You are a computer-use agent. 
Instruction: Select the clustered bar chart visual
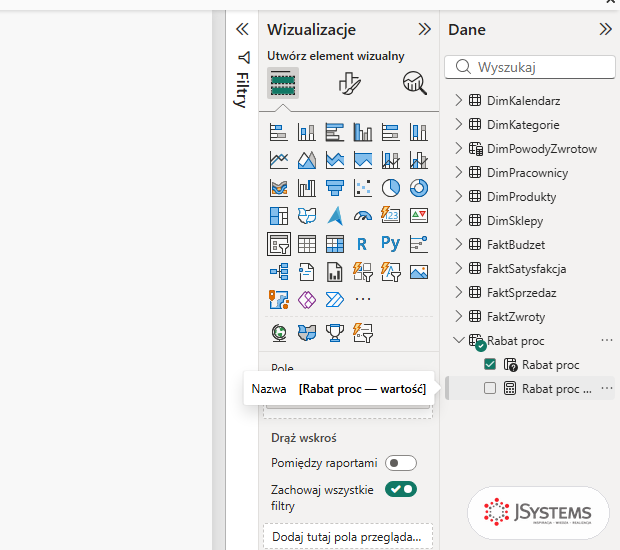coord(335,132)
